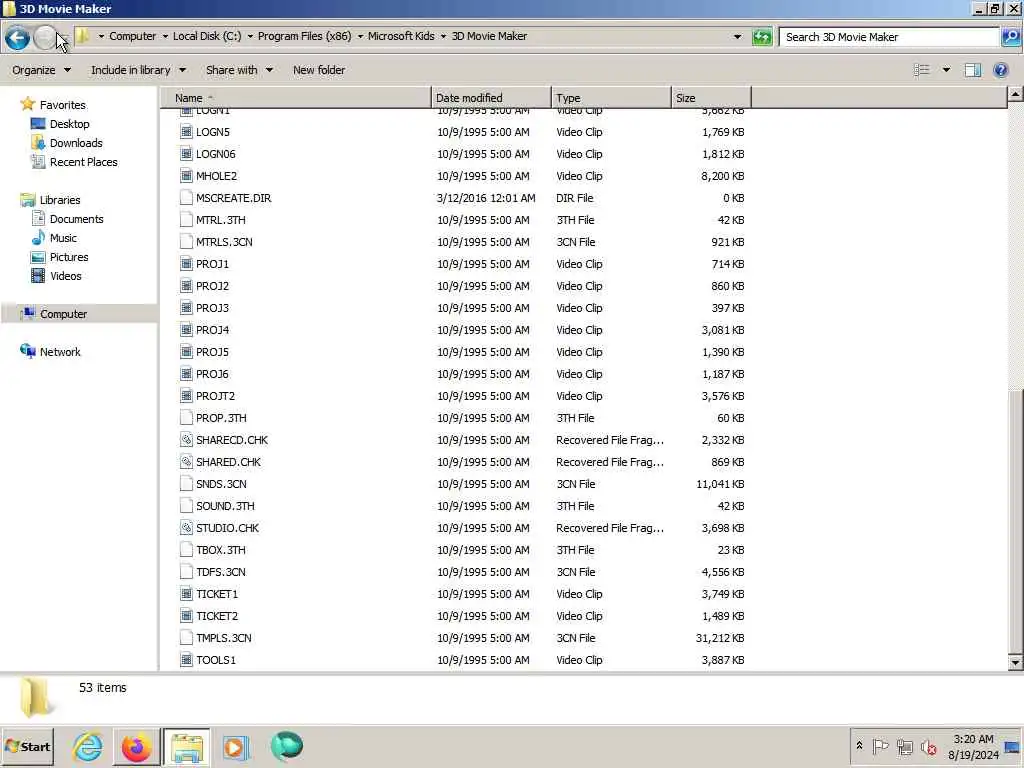Open the Organize dropdown menu
Image resolution: width=1024 pixels, height=768 pixels.
pyautogui.click(x=41, y=70)
